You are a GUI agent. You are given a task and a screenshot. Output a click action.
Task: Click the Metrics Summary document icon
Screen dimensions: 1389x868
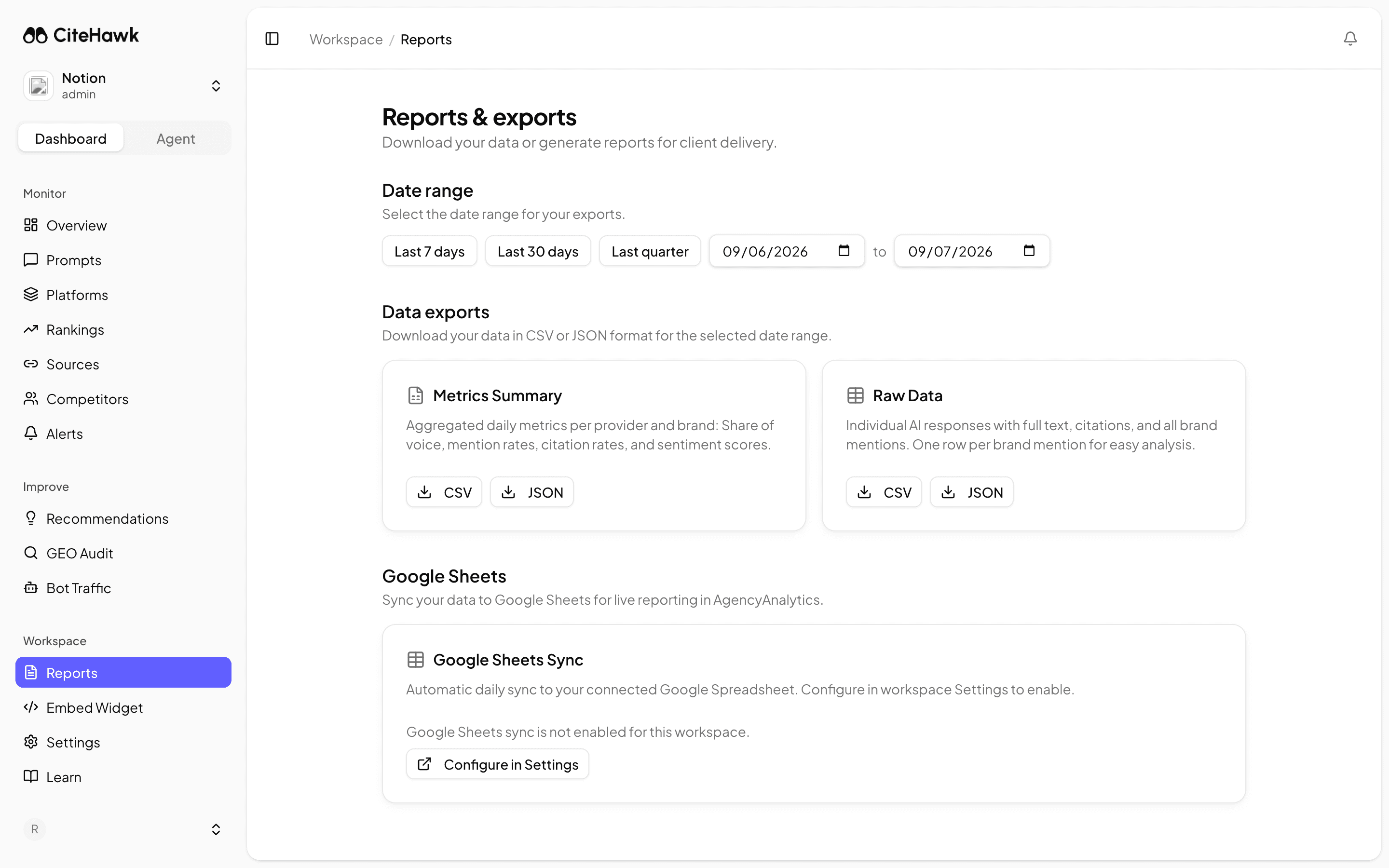[416, 395]
